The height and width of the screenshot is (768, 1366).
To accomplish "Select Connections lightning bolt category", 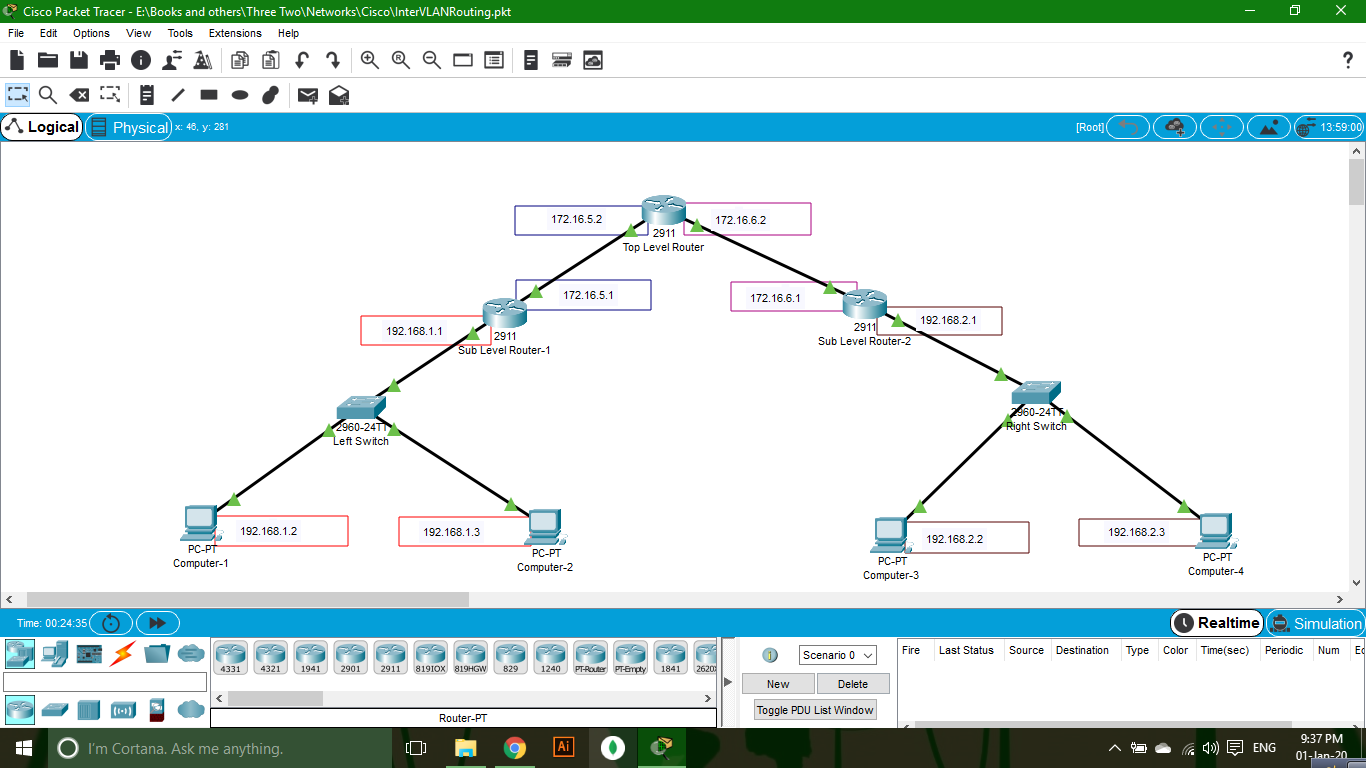I will tap(122, 654).
